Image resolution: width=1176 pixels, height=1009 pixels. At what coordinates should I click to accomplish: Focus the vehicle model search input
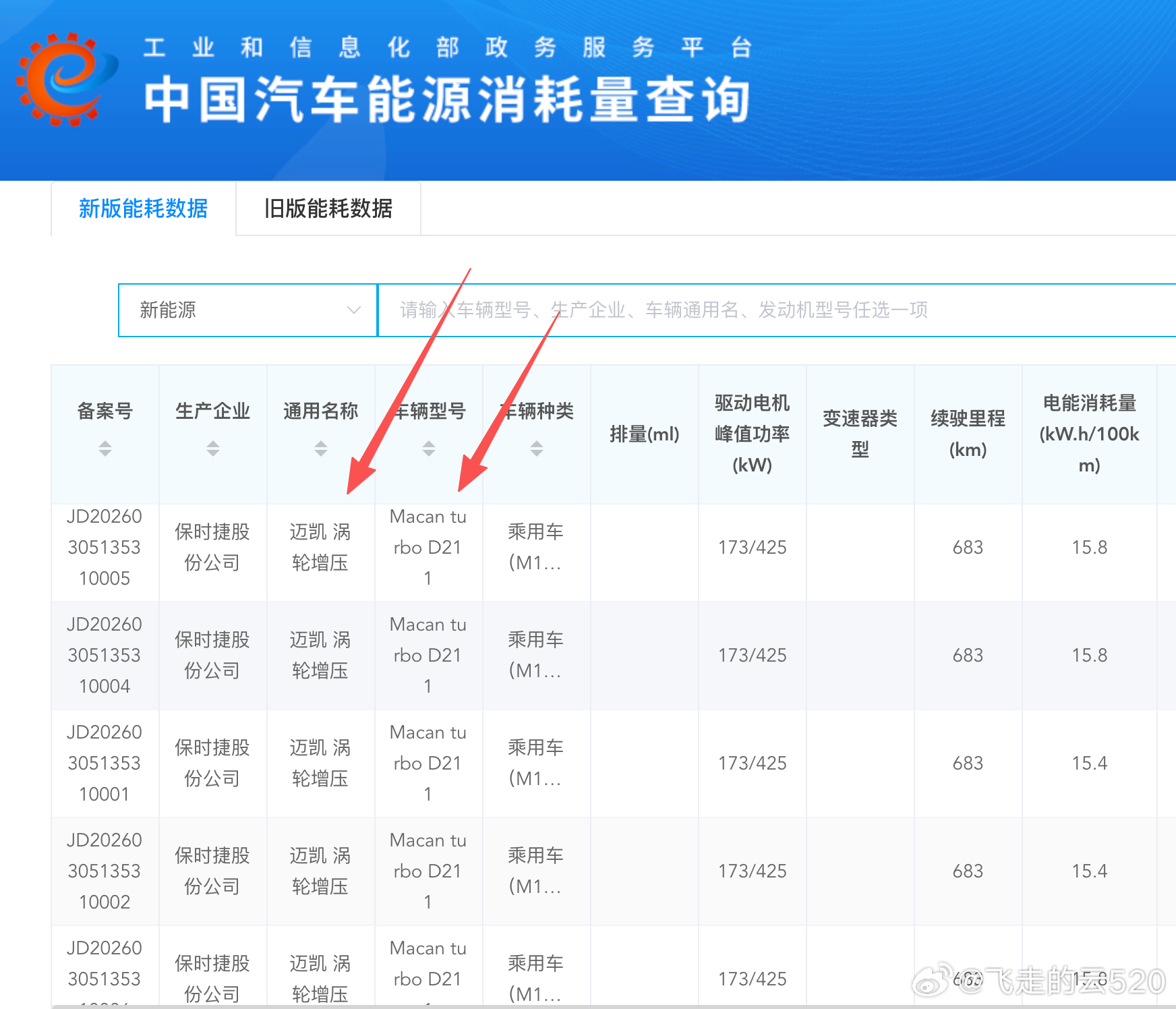(777, 310)
